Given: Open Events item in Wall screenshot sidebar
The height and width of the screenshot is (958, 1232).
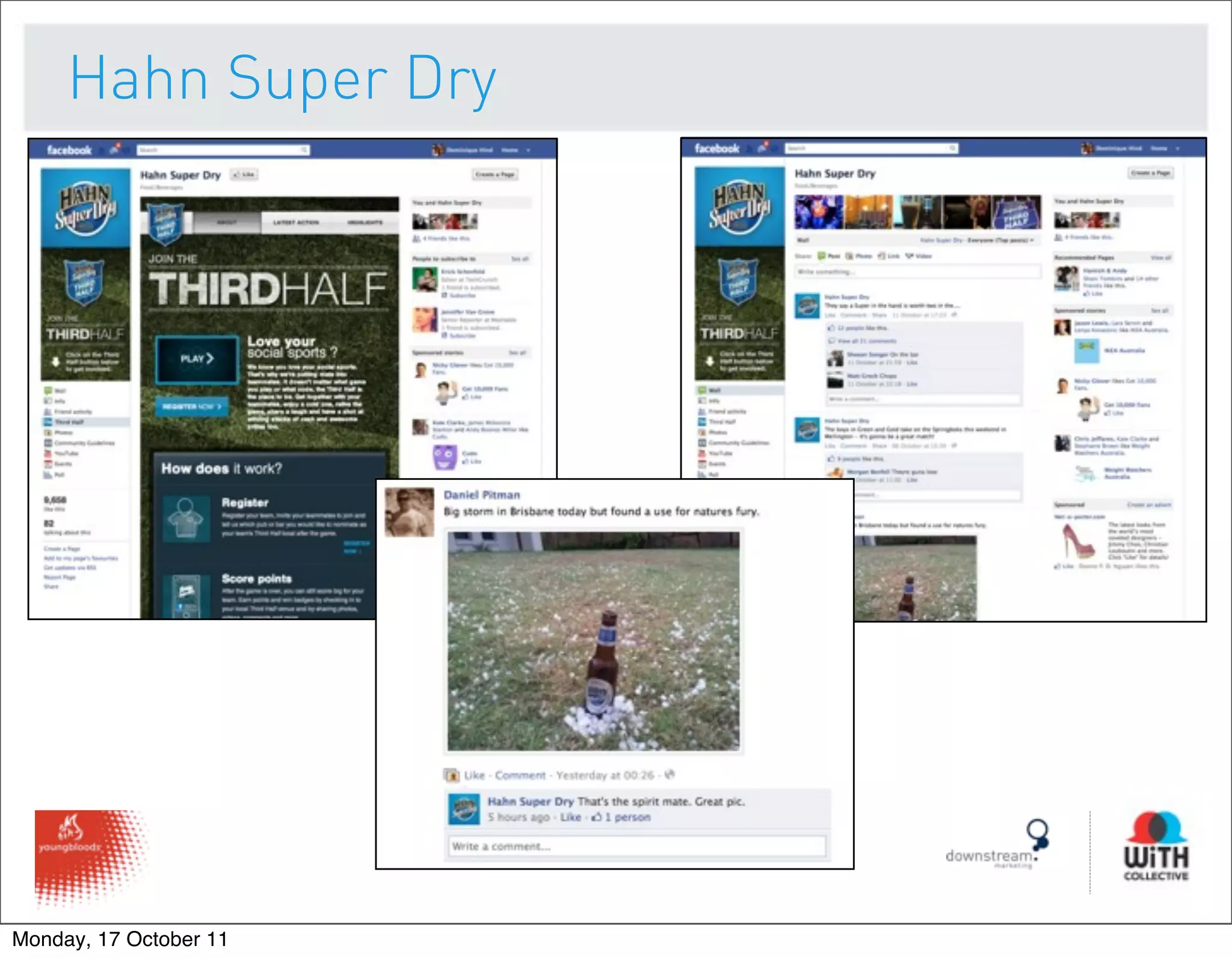Looking at the screenshot, I should (712, 464).
